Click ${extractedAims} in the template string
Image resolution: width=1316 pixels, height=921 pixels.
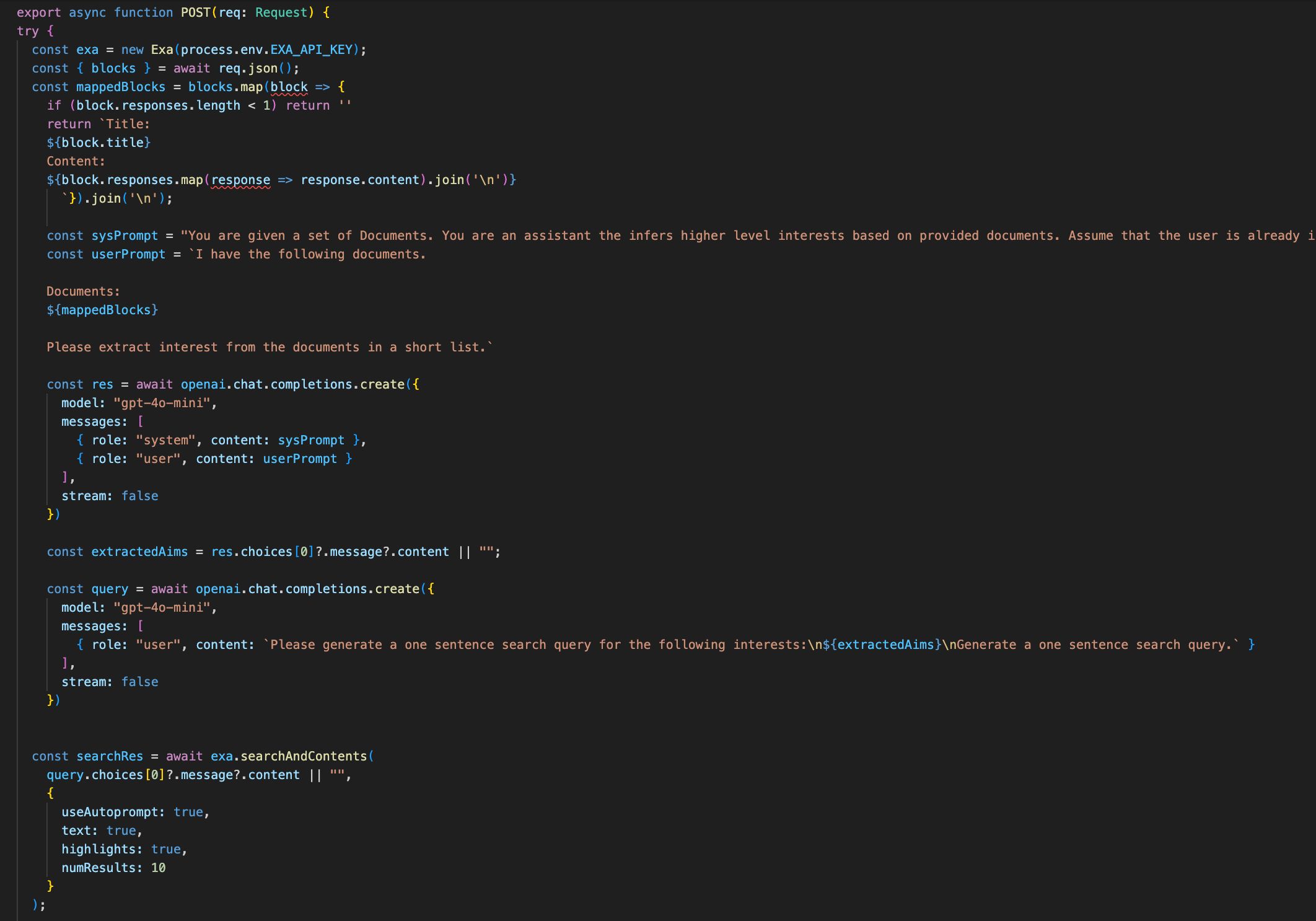(882, 645)
